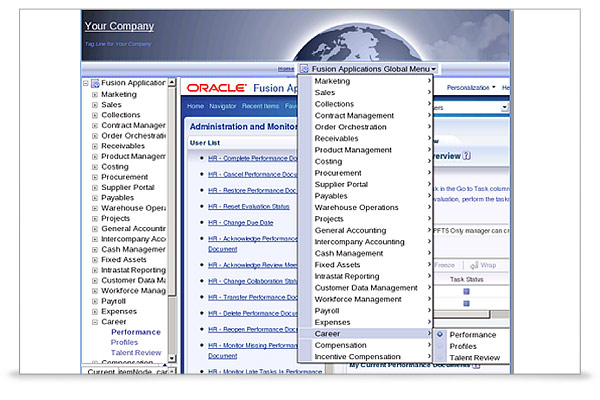Select the Talent Review radio in submenu
The image size is (600, 400).
tap(440, 358)
